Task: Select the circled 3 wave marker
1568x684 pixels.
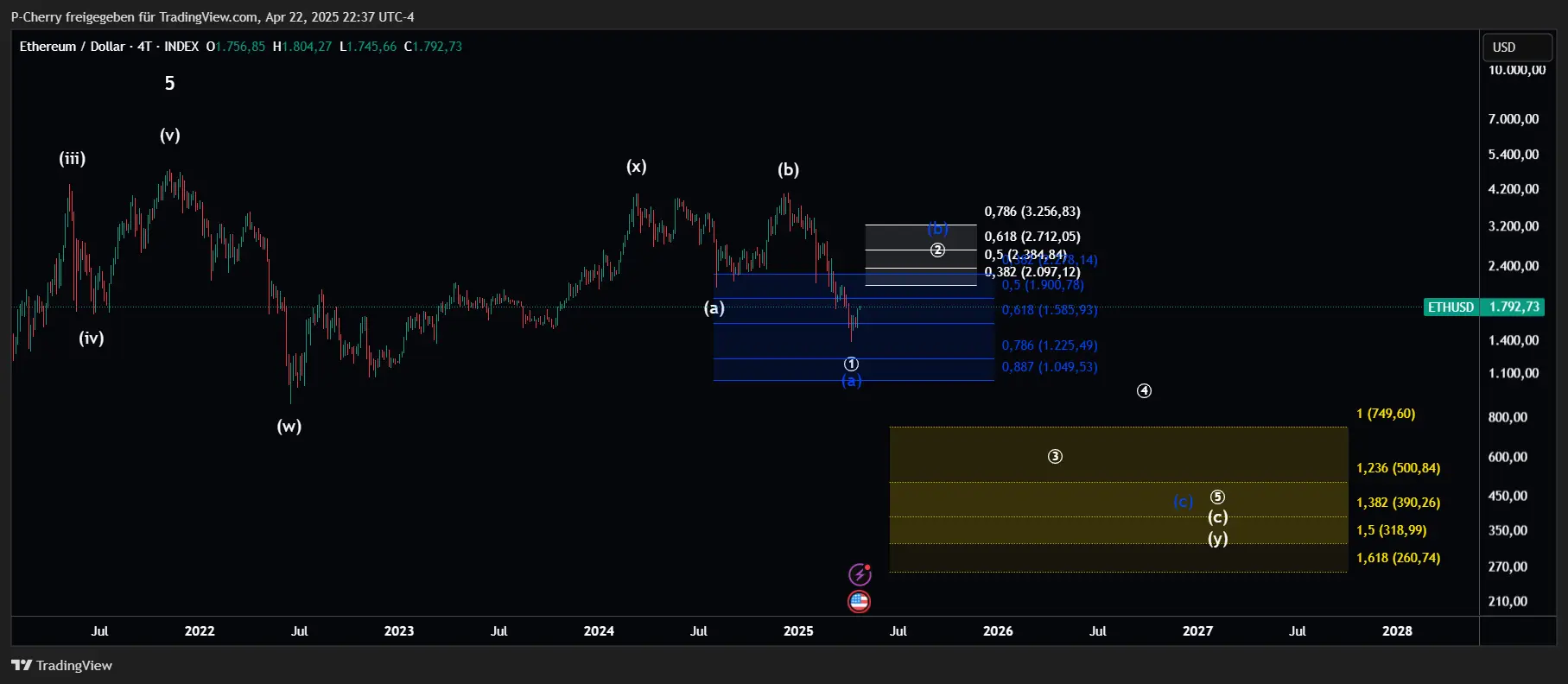Action: (x=1055, y=456)
